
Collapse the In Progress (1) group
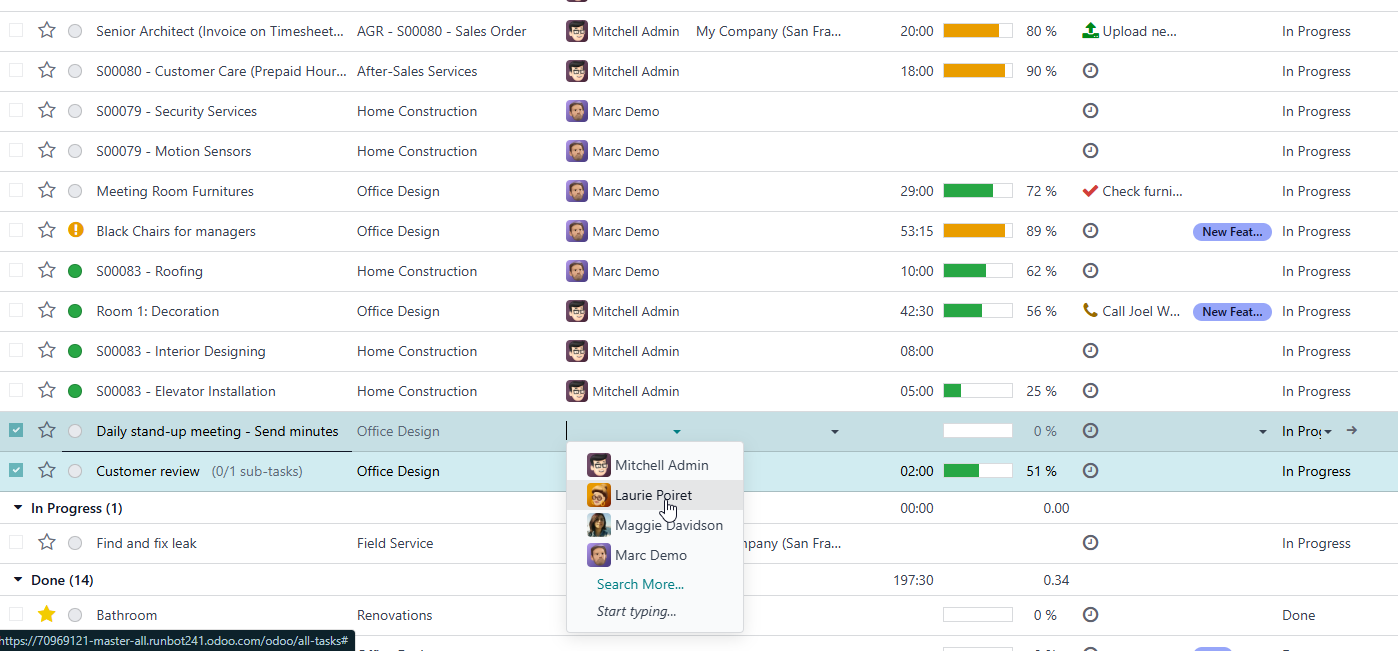click(x=18, y=508)
